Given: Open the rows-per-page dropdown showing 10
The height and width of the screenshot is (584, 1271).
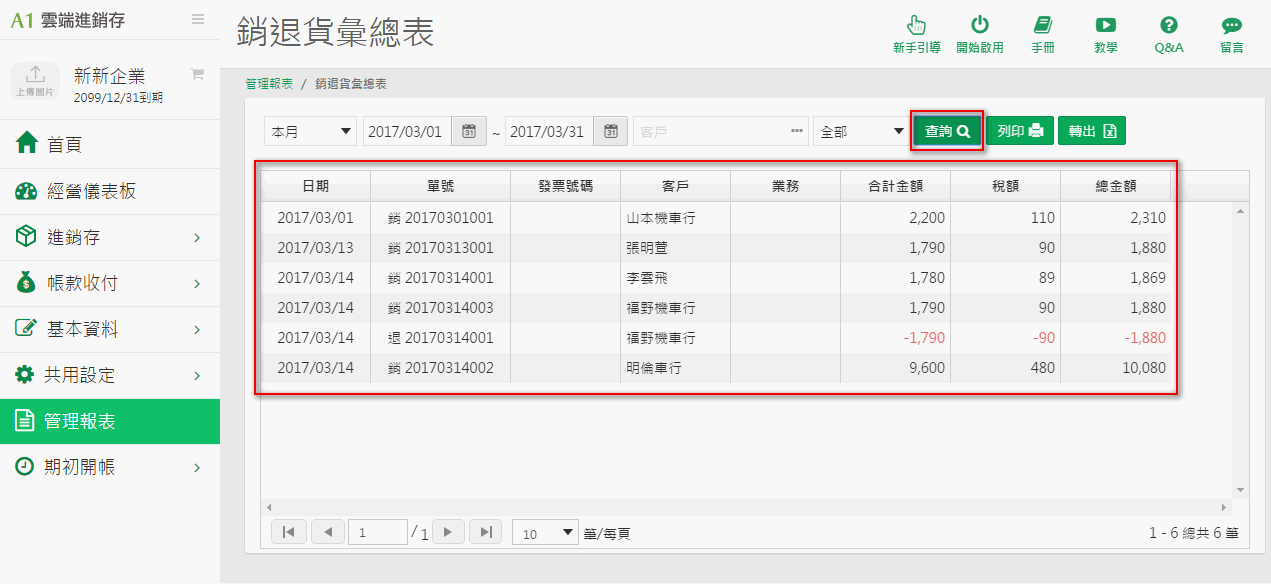Looking at the screenshot, I should click(546, 533).
